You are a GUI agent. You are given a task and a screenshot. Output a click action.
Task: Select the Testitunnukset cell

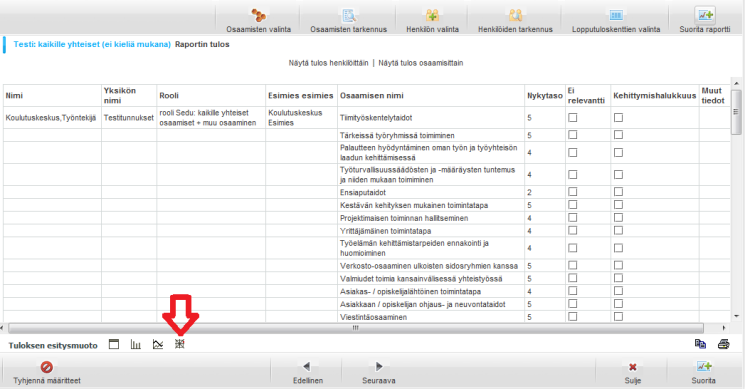[x=129, y=118]
